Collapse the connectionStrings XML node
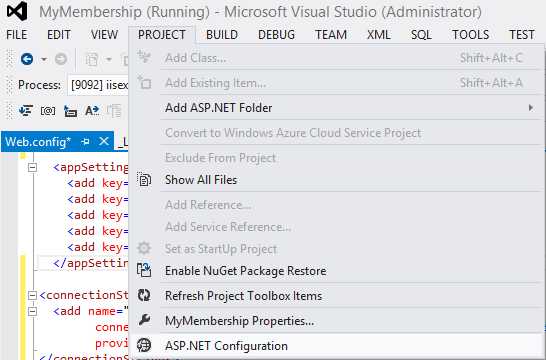The height and width of the screenshot is (360, 546). (32, 295)
